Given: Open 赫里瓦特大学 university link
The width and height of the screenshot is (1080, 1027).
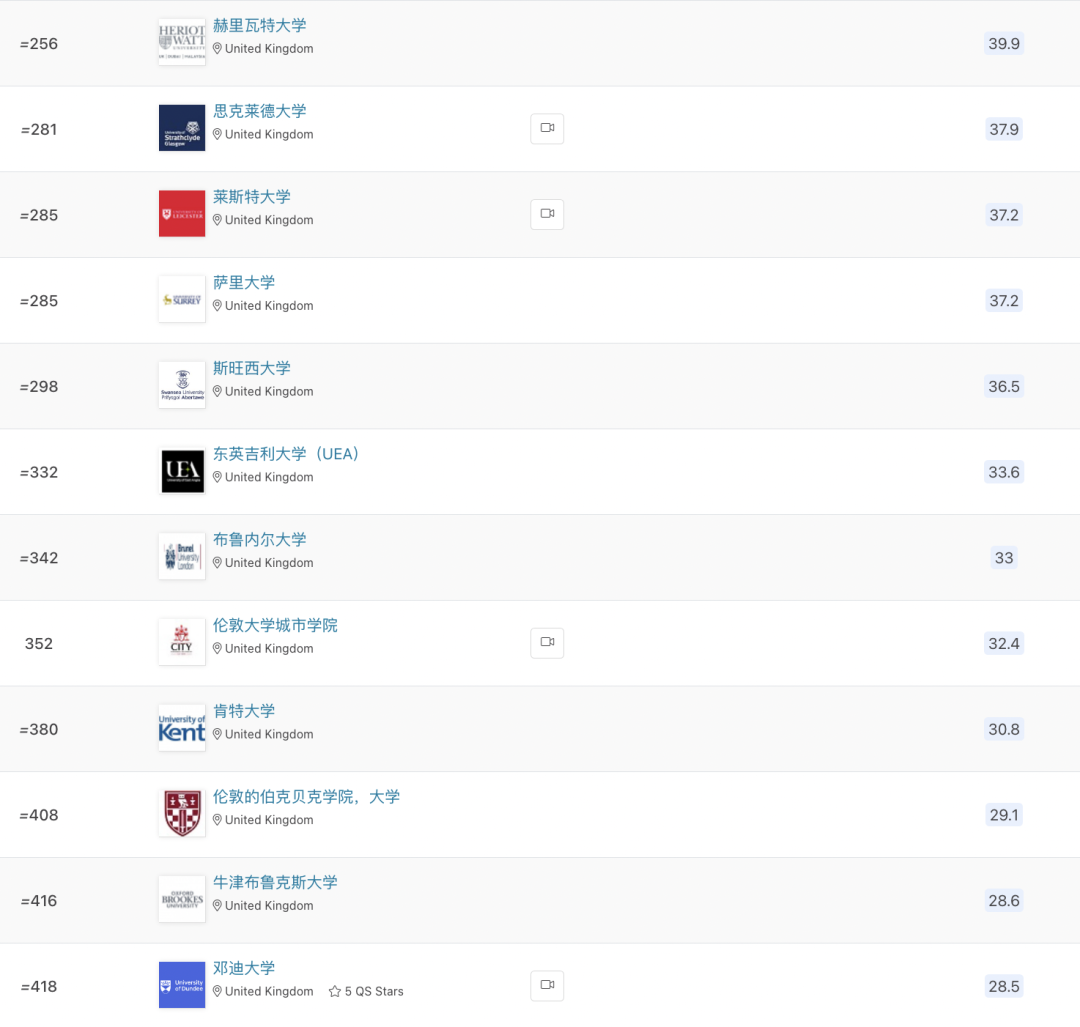Looking at the screenshot, I should (260, 25).
